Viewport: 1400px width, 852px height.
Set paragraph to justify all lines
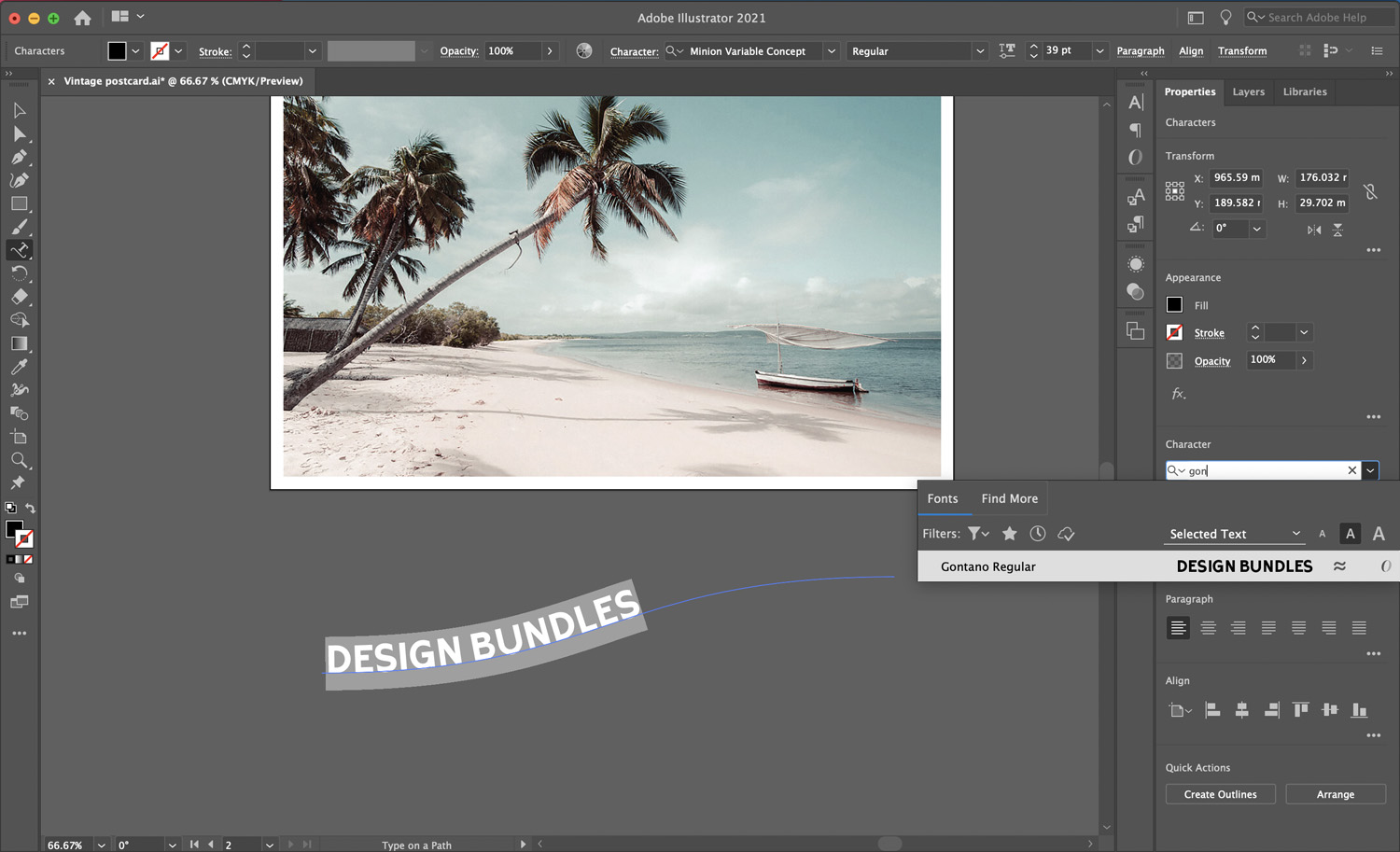pos(1359,628)
